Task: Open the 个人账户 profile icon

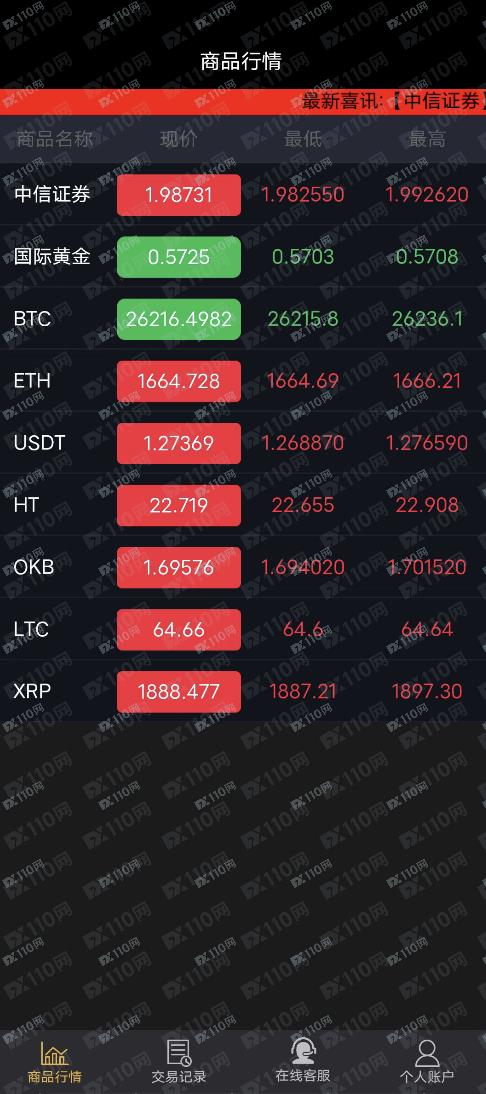Action: coord(427,1053)
